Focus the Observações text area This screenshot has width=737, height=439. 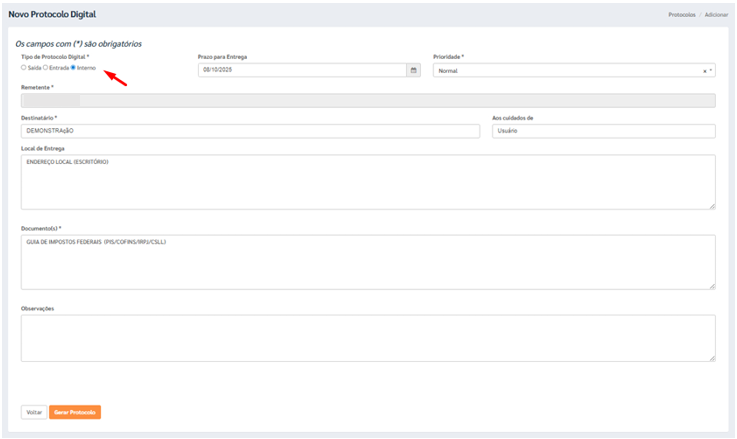click(367, 338)
